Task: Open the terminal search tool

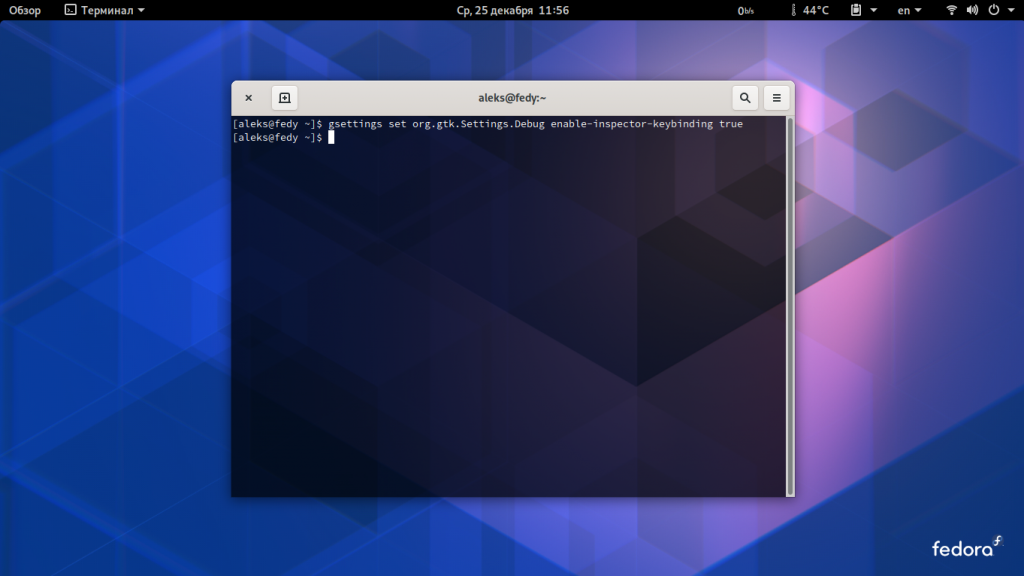Action: tap(744, 98)
